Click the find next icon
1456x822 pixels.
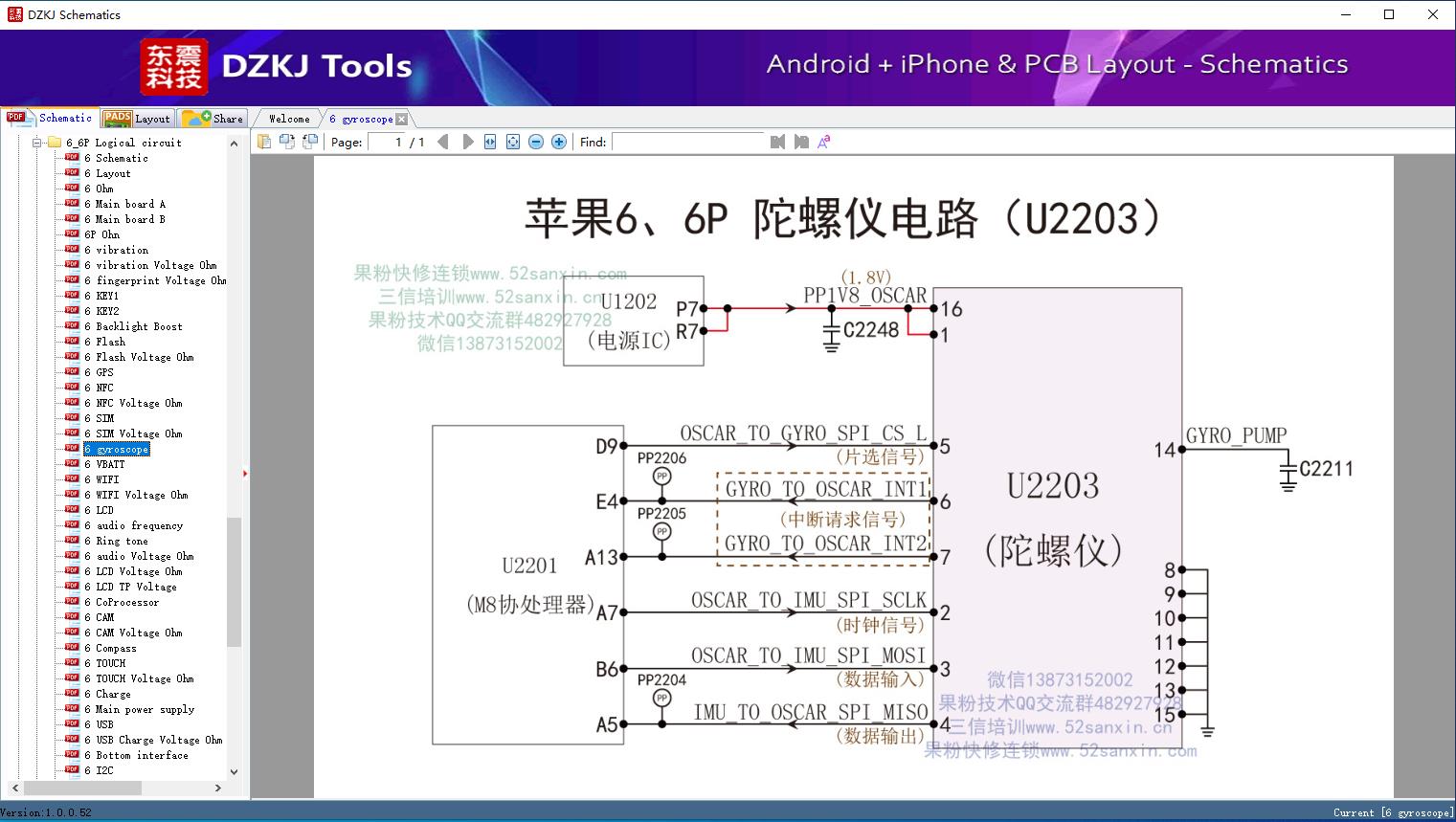pos(801,142)
